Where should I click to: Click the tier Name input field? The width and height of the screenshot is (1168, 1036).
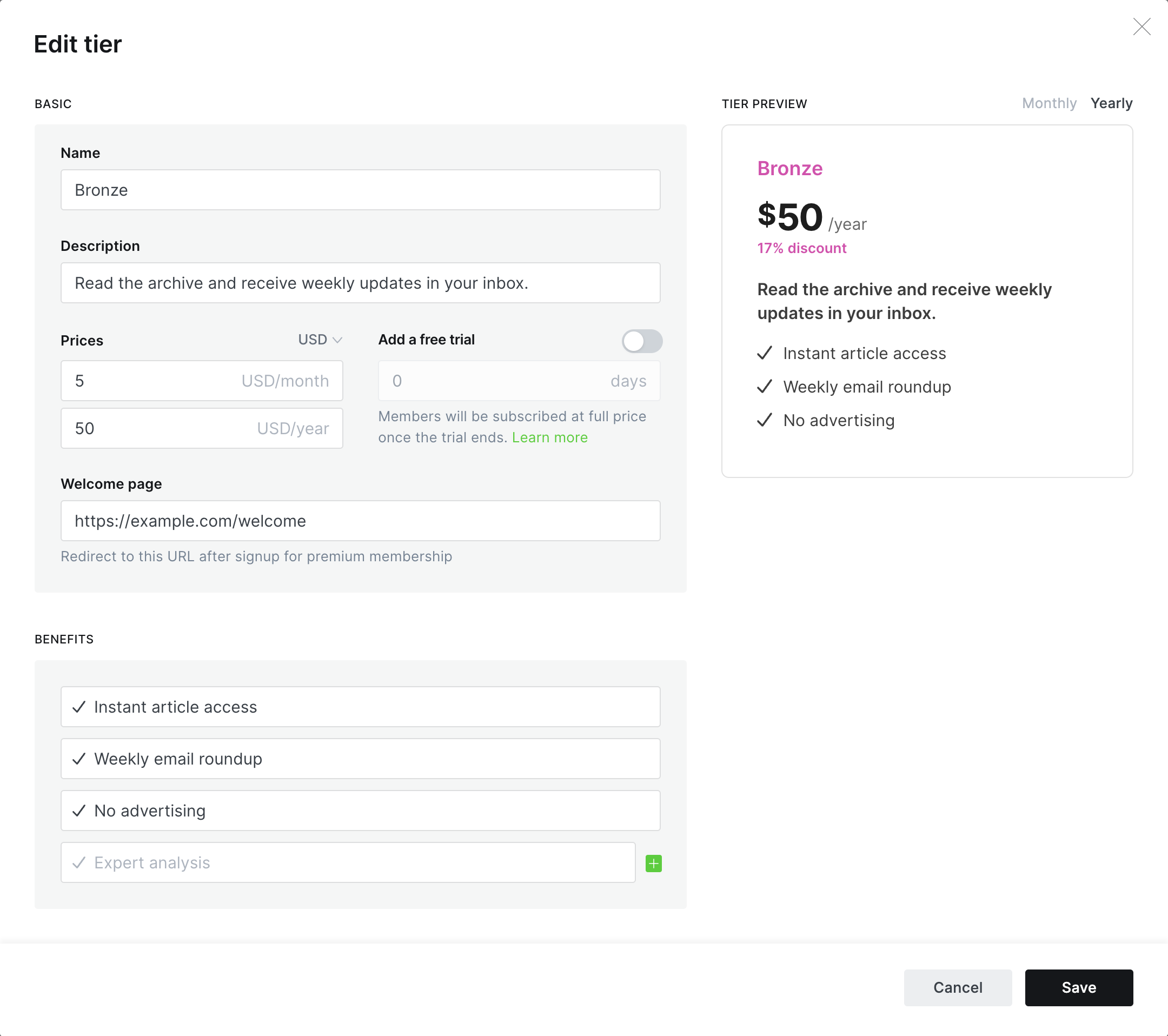pyautogui.click(x=360, y=190)
